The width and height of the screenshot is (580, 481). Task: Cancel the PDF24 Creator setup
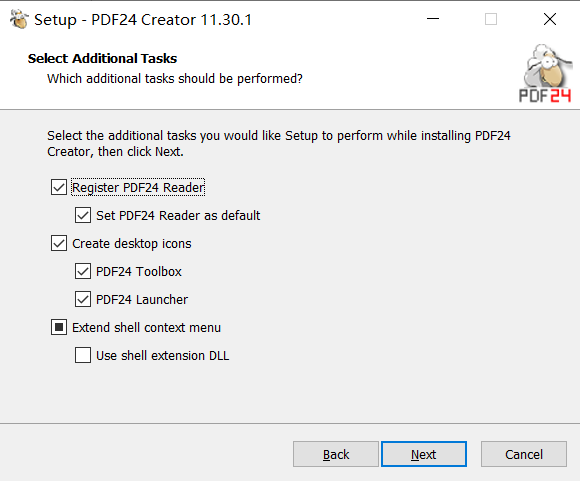[524, 454]
